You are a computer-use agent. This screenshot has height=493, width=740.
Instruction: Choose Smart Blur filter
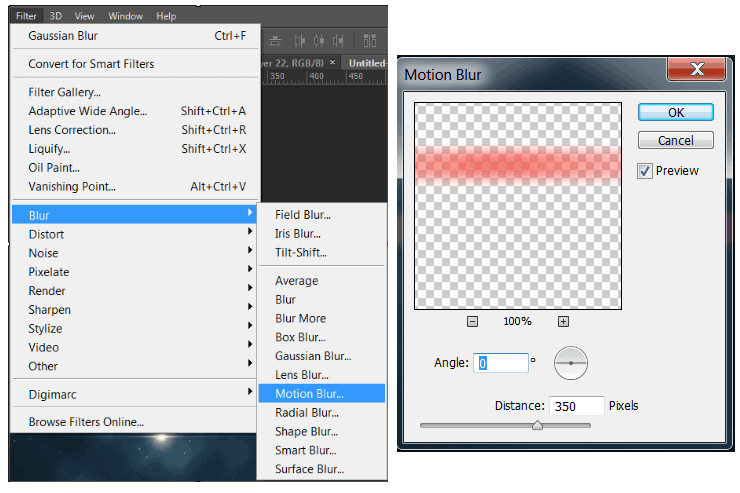(322, 450)
